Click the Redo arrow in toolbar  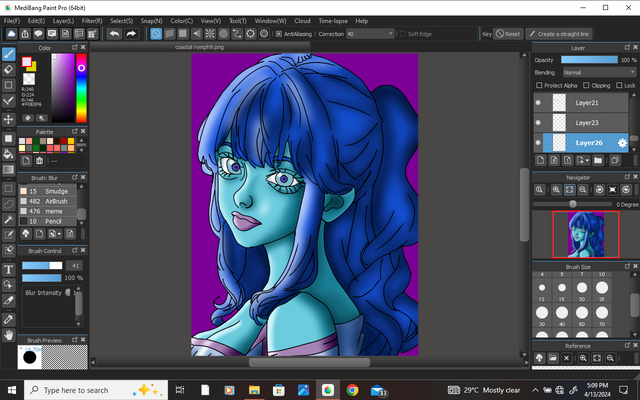coord(131,33)
